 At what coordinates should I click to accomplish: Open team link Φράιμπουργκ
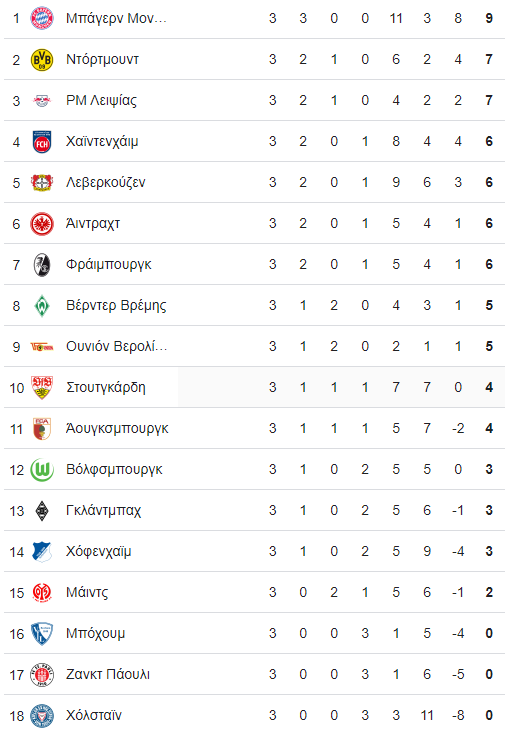(x=109, y=264)
